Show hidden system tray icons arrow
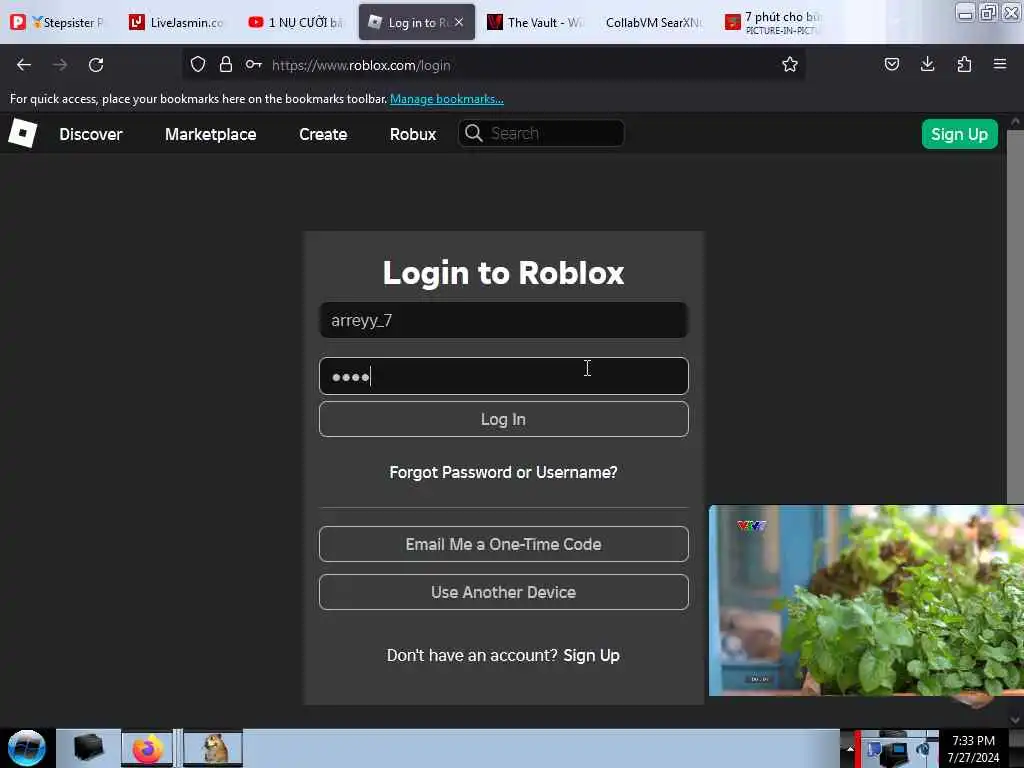 pyautogui.click(x=850, y=749)
